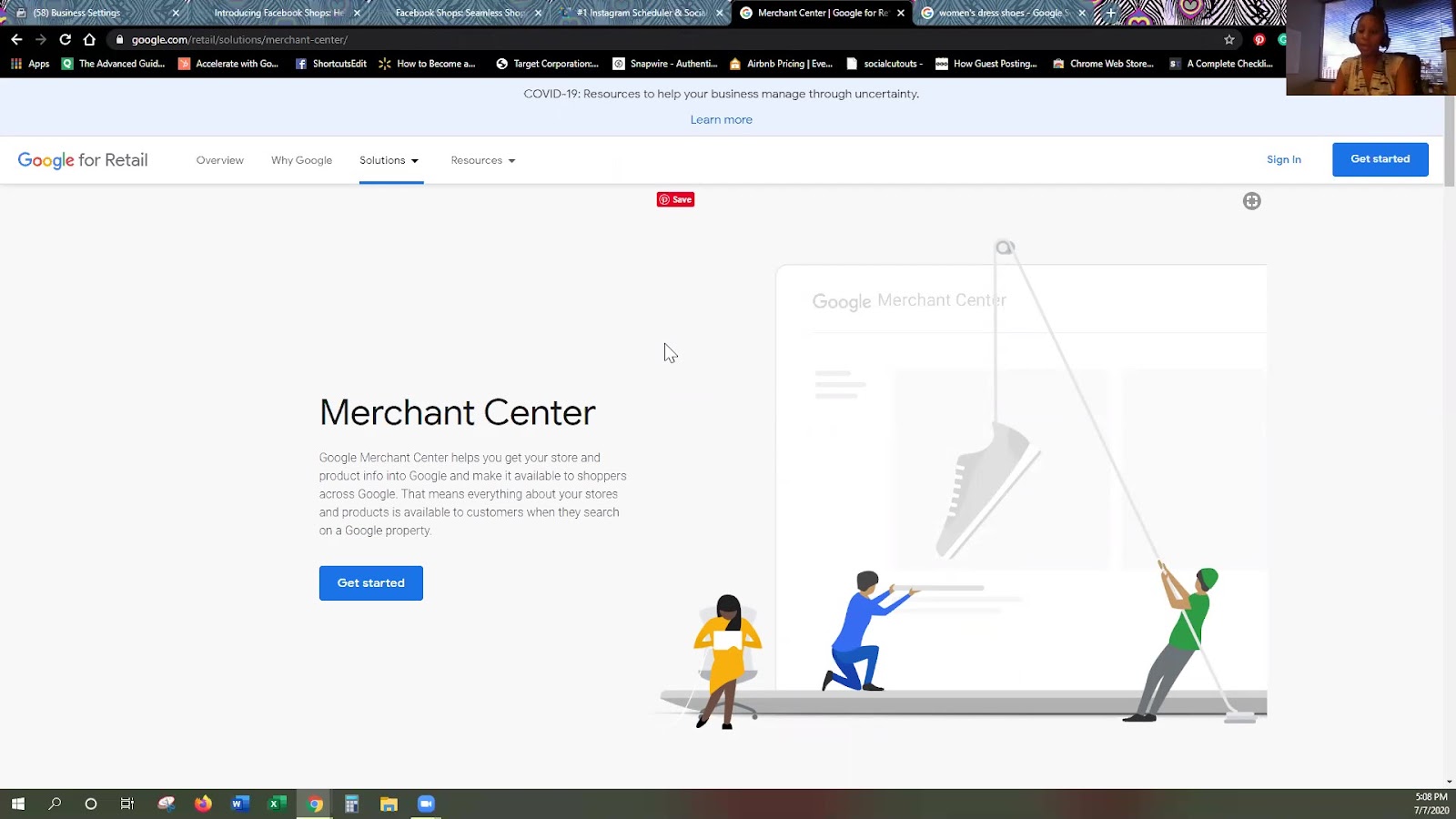Launch Firefox from the taskbar

click(203, 804)
